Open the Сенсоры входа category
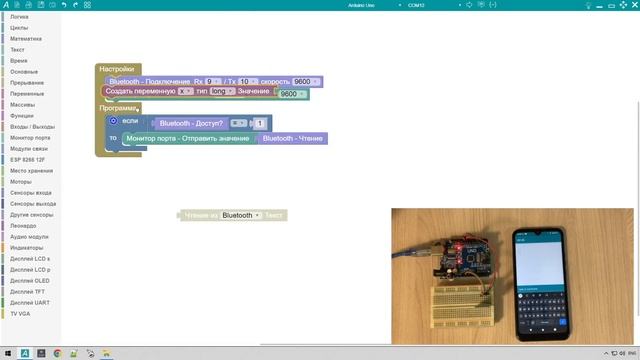The width and height of the screenshot is (640, 360). pyautogui.click(x=31, y=193)
